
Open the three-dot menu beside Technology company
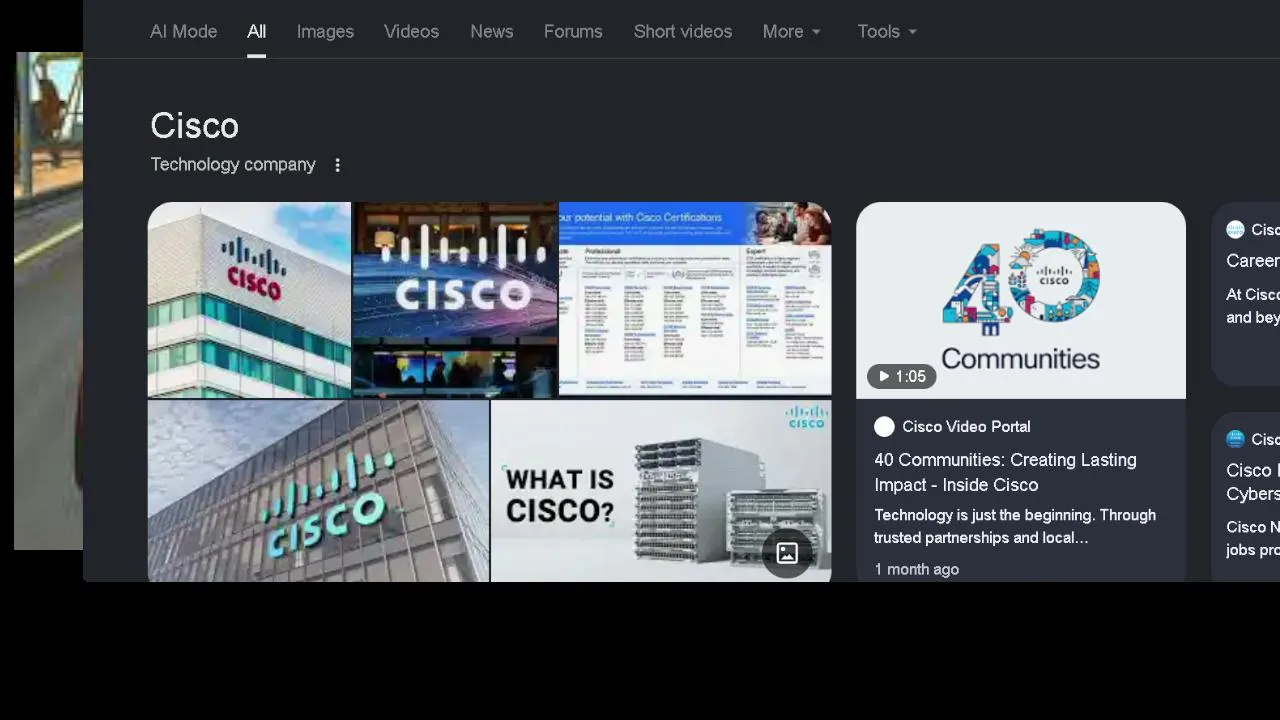(337, 165)
